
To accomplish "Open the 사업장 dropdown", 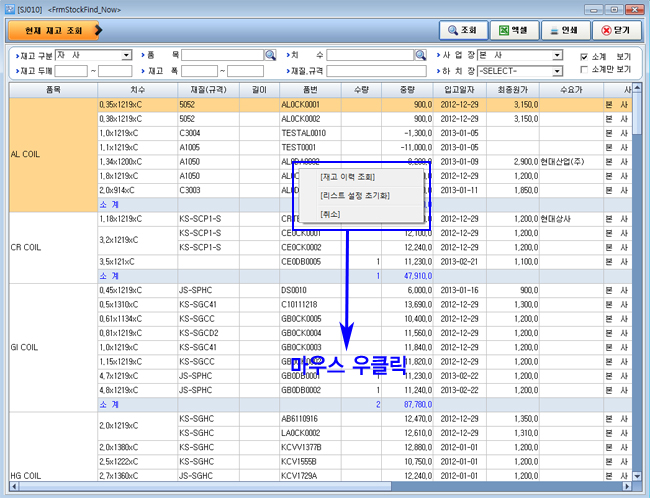I will 557,55.
